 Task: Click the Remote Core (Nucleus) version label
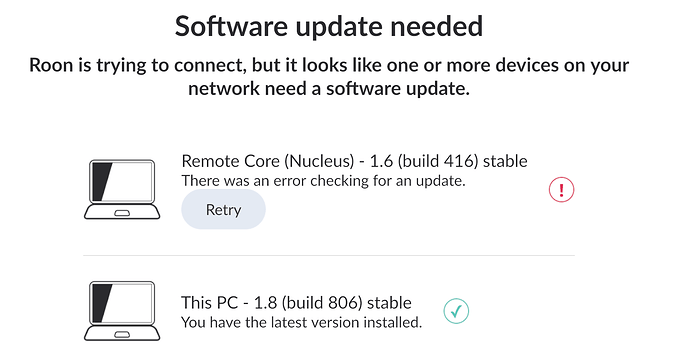point(354,161)
